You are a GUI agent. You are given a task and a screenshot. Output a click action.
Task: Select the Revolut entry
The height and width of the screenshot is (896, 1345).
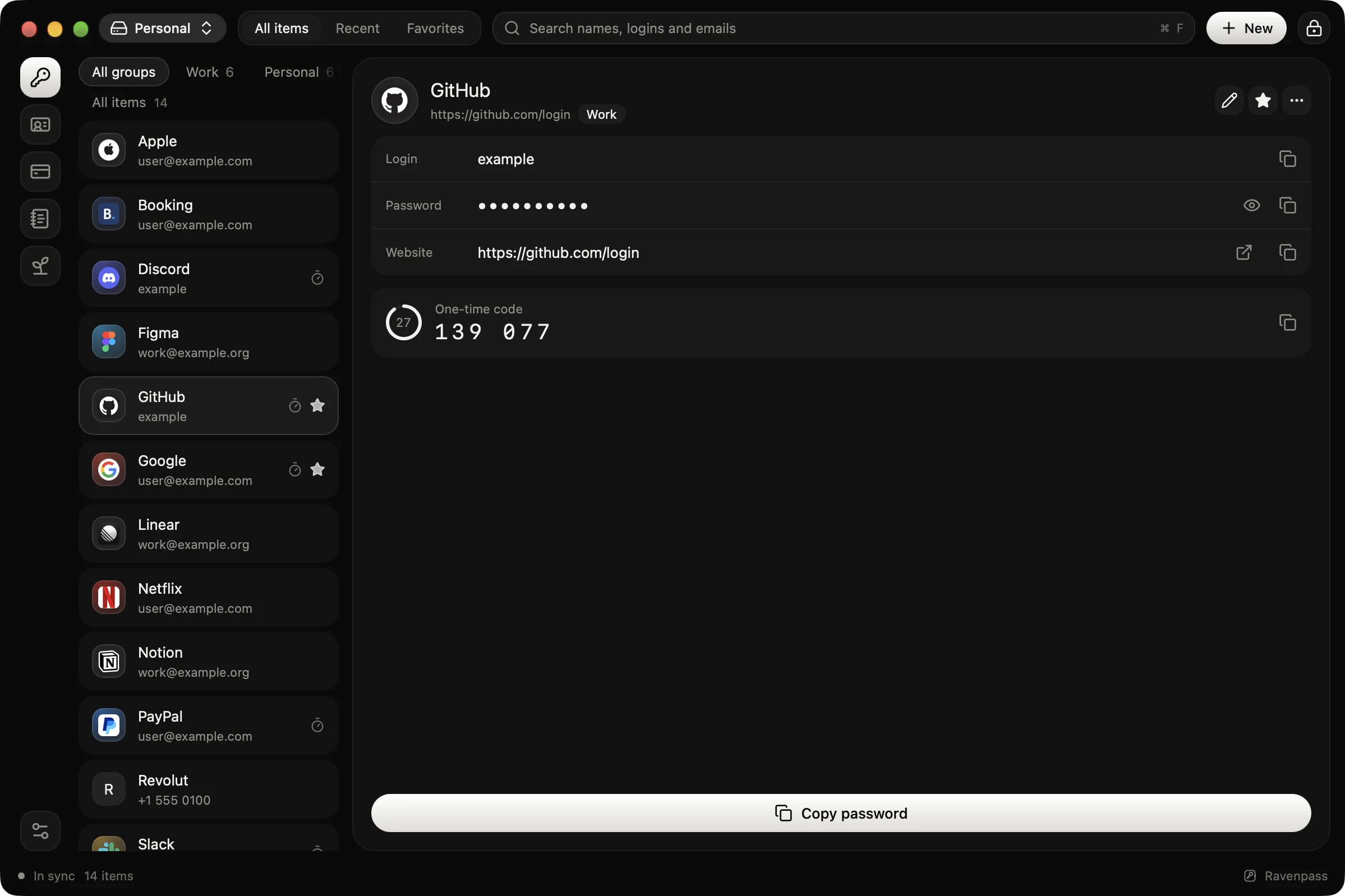209,789
